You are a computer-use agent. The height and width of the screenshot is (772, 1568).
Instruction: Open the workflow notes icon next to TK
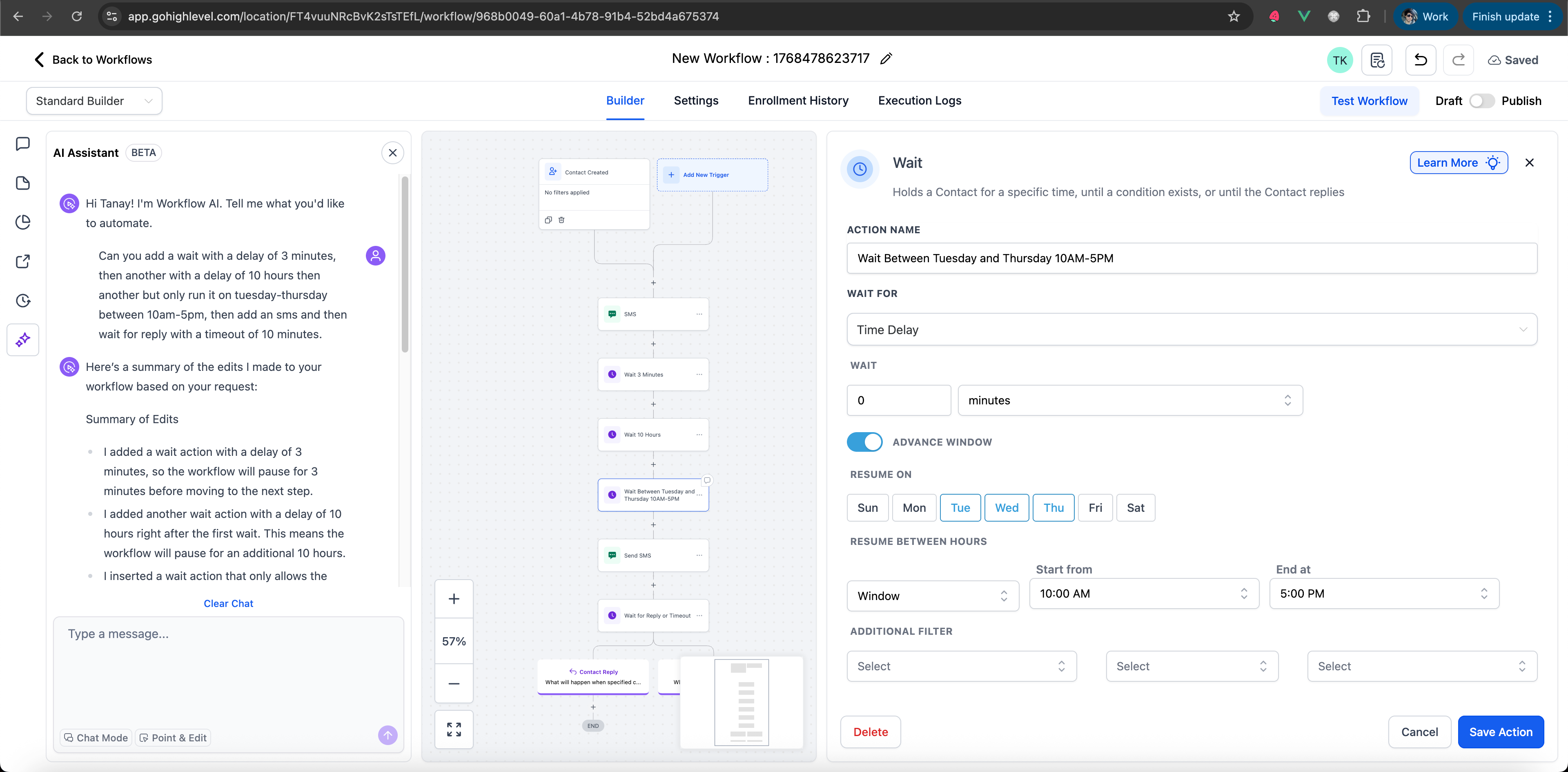pos(1377,60)
